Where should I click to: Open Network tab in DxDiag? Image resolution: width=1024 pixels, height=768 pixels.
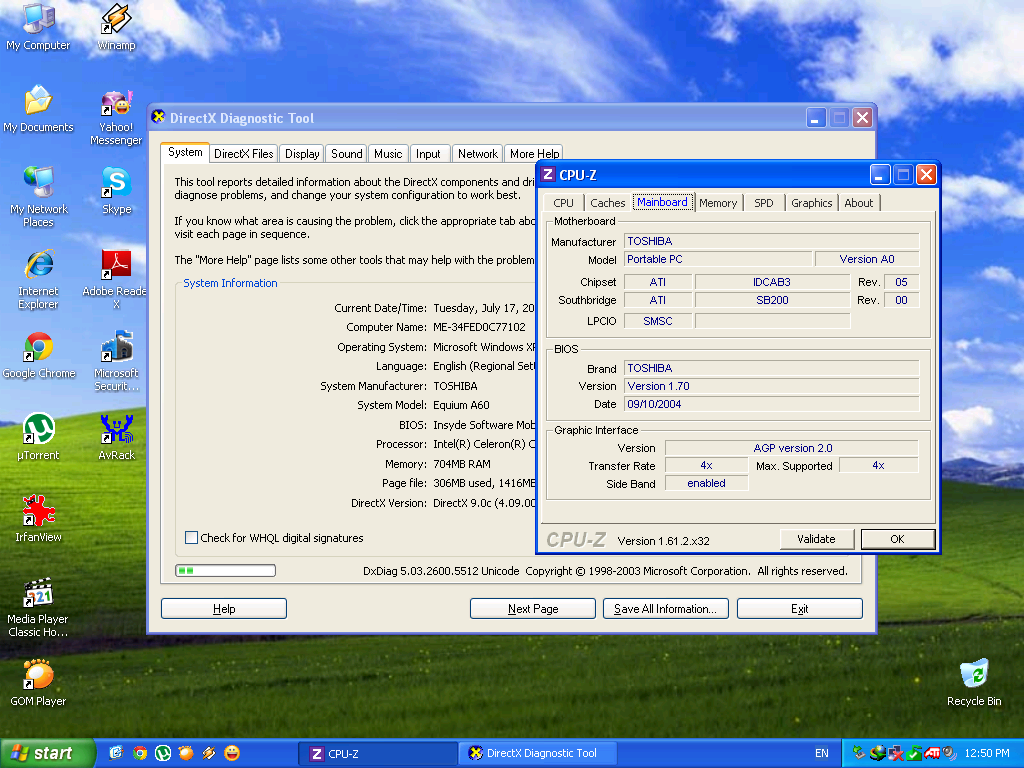click(x=477, y=154)
